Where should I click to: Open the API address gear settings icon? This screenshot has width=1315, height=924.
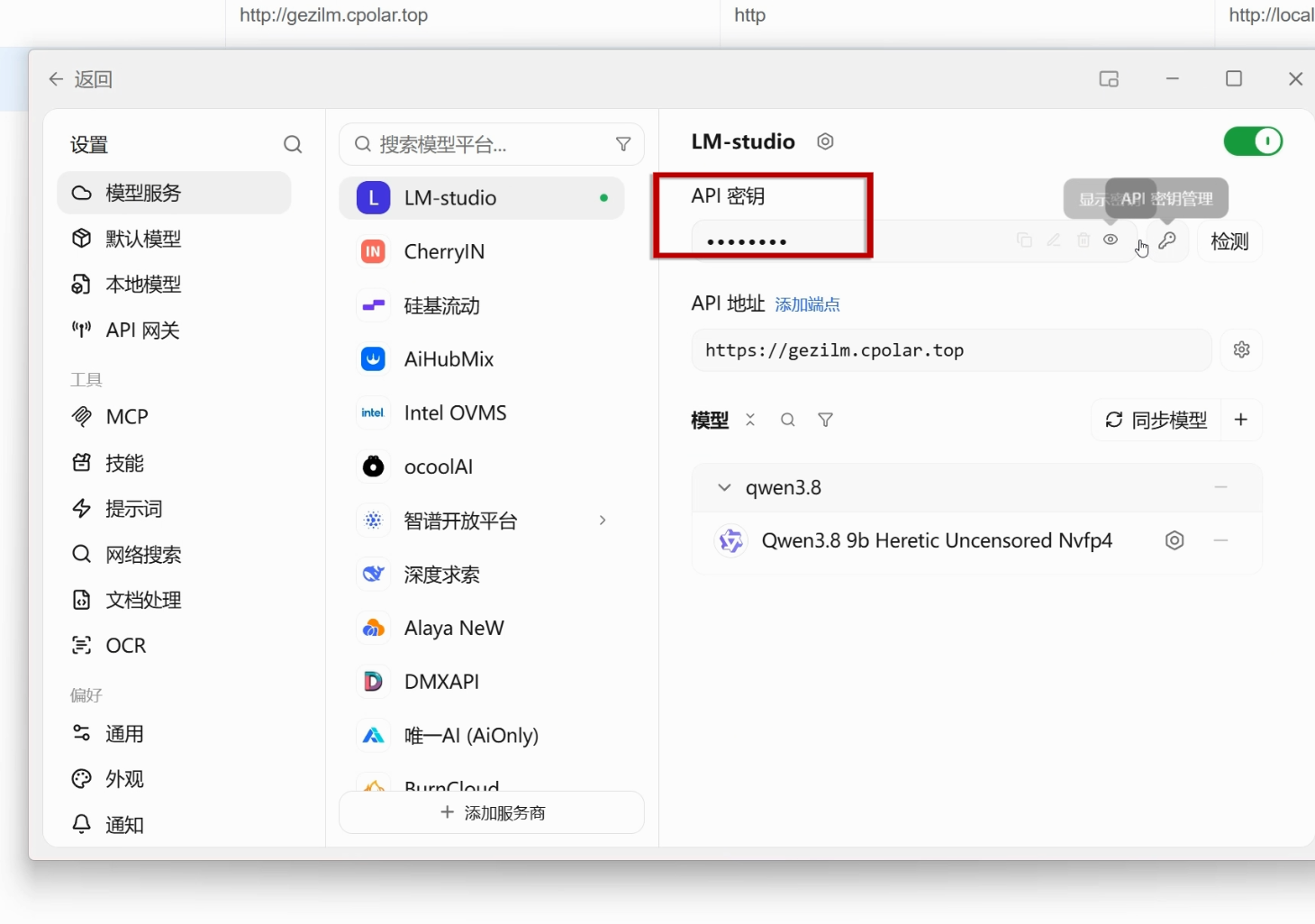[x=1242, y=349]
